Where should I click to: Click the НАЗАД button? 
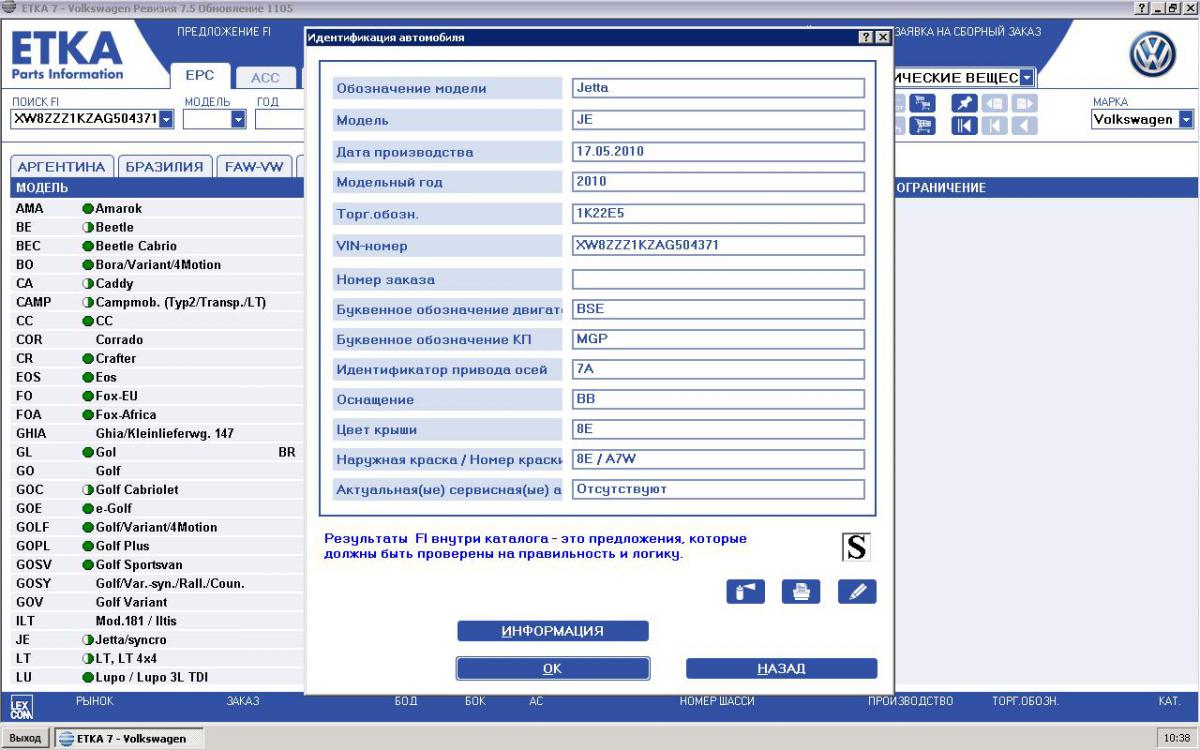(781, 668)
